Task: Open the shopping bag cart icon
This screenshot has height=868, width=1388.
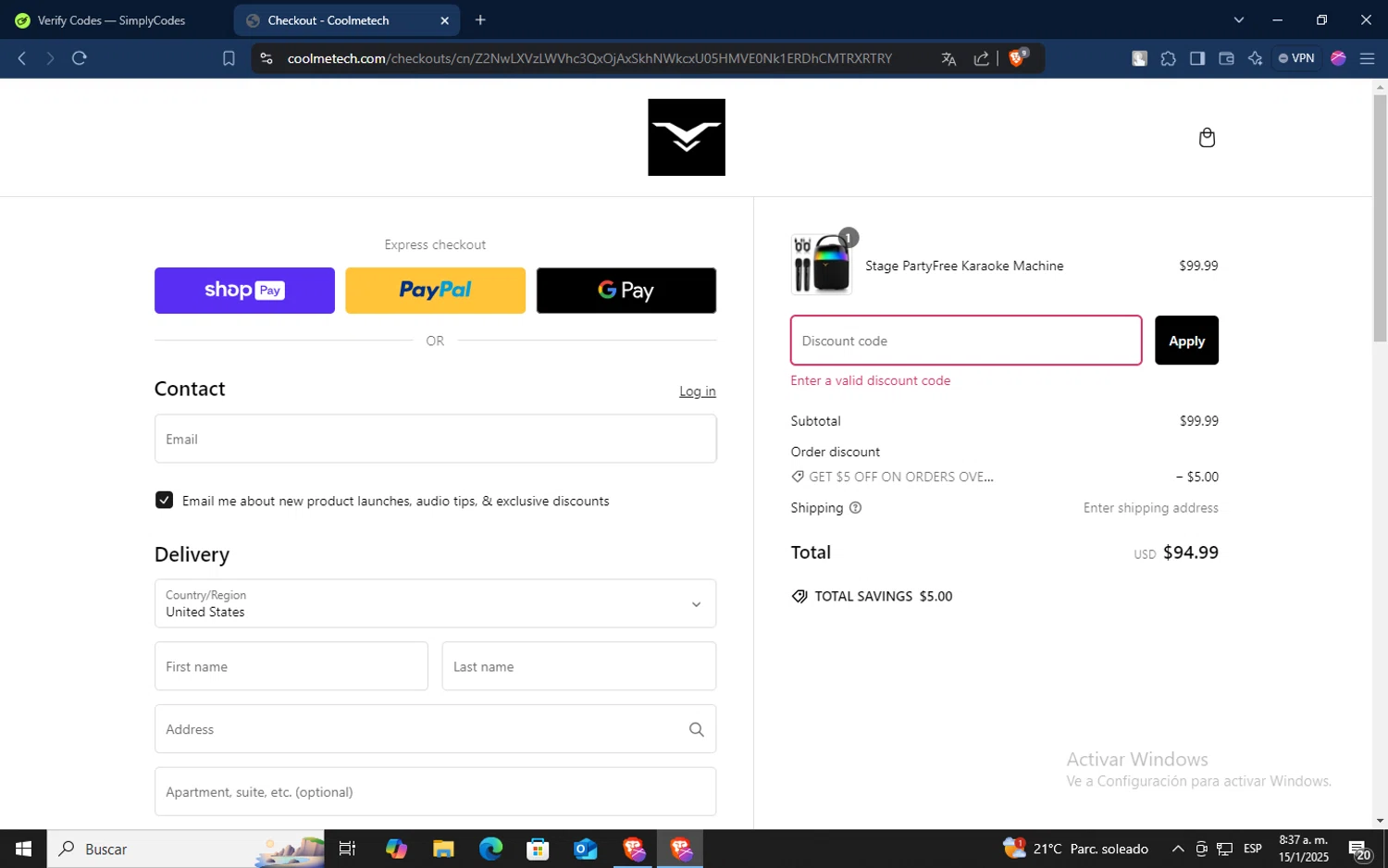Action: (x=1207, y=138)
